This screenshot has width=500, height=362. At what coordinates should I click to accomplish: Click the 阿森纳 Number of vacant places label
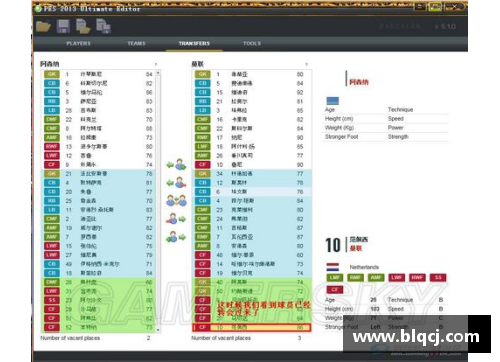pyautogui.click(x=70, y=338)
